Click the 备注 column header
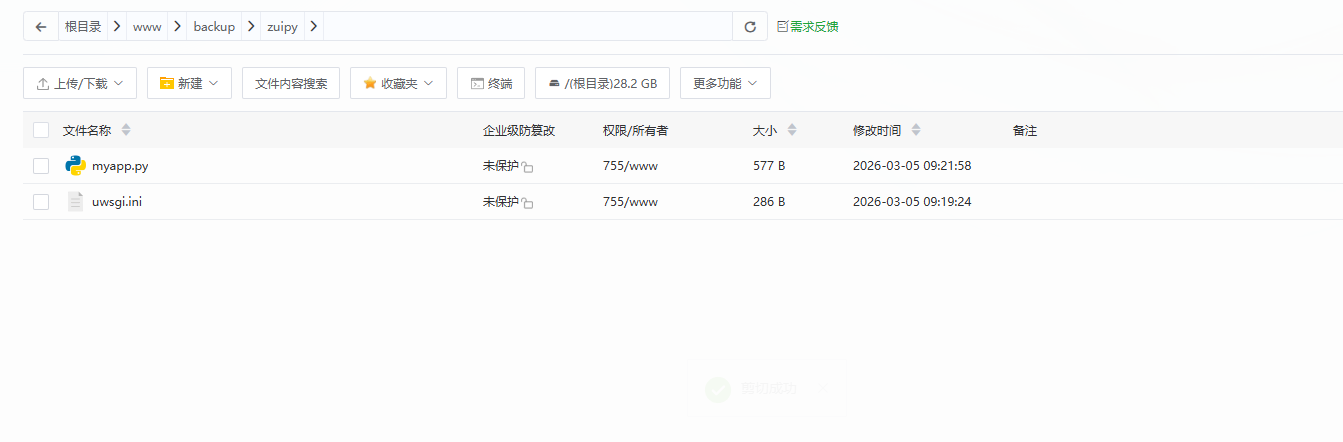The height and width of the screenshot is (442, 1343). tap(1025, 130)
